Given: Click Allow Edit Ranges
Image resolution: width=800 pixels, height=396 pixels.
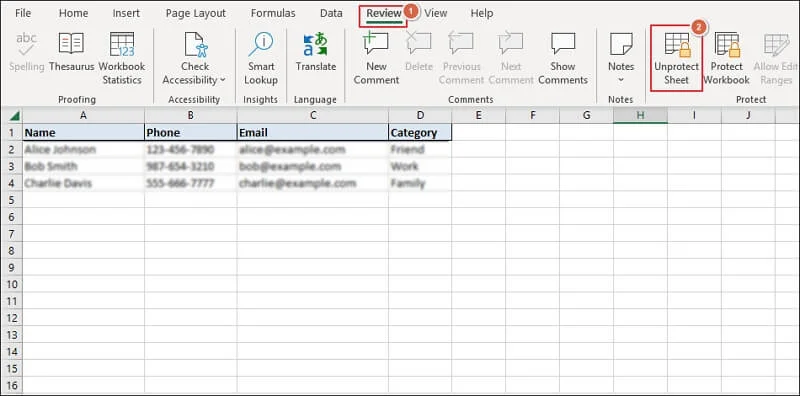Looking at the screenshot, I should [776, 59].
